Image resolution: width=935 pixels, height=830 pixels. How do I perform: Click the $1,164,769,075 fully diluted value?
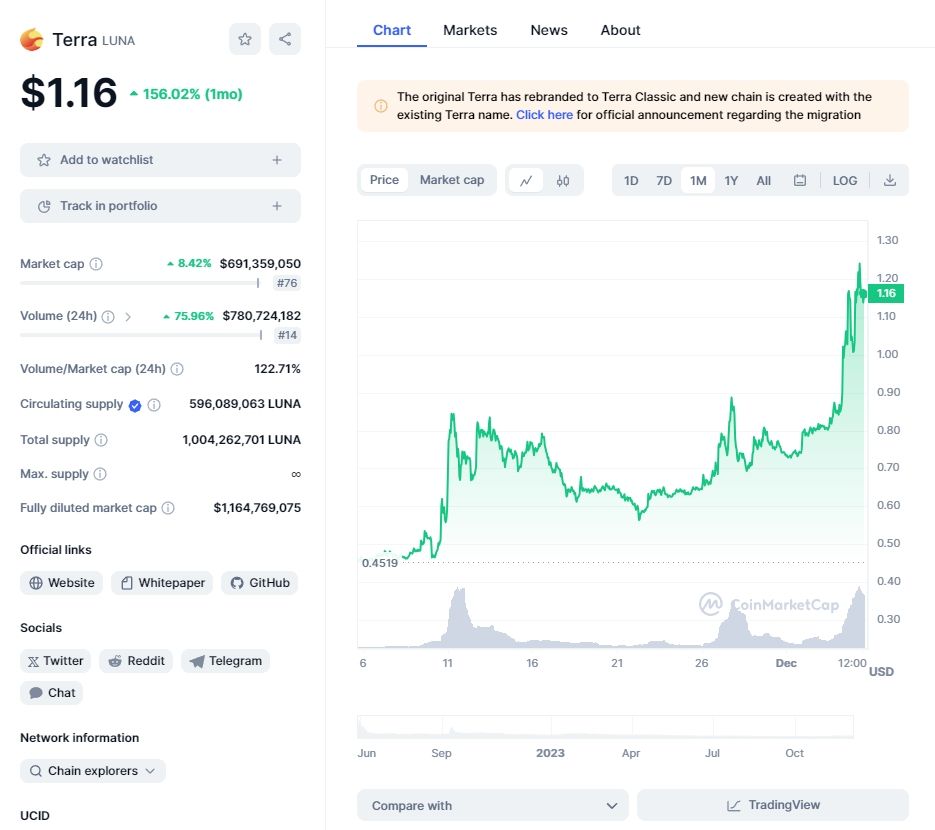tap(257, 508)
